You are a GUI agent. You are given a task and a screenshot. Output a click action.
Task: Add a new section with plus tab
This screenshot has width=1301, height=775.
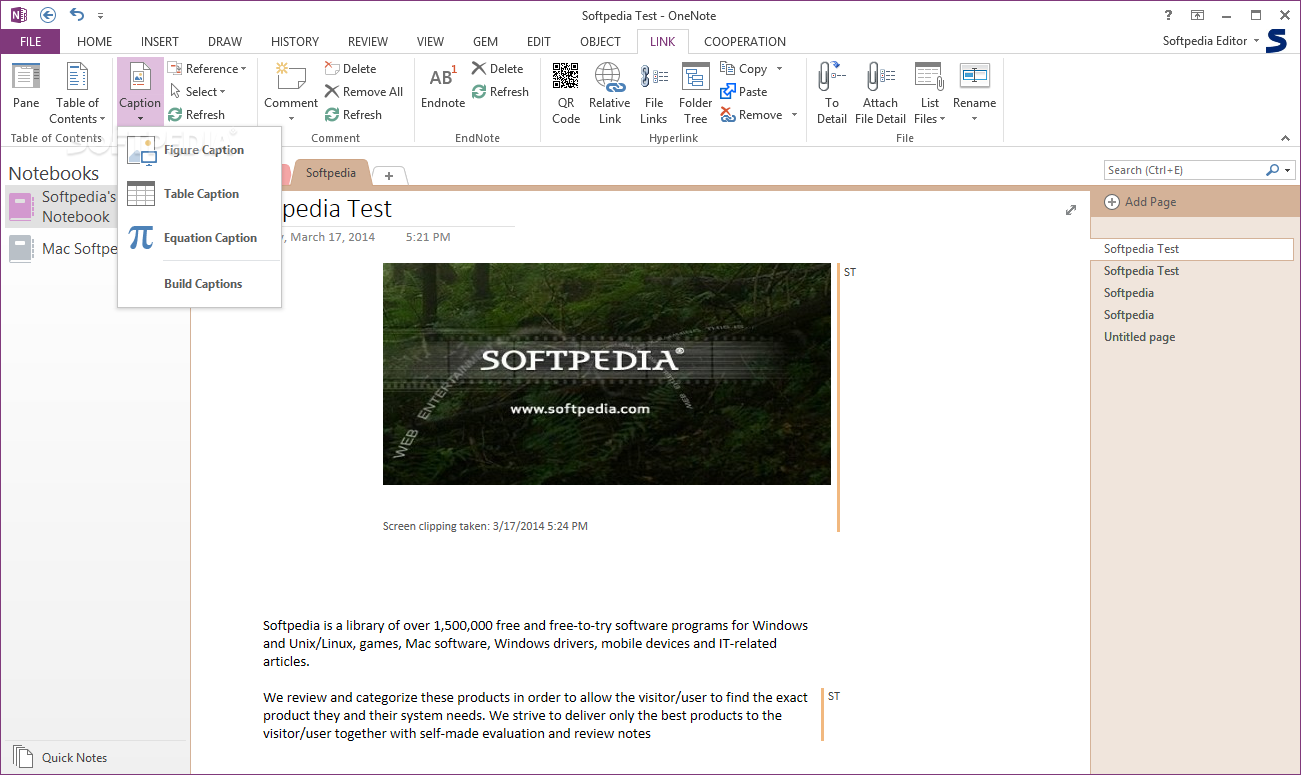tap(389, 176)
